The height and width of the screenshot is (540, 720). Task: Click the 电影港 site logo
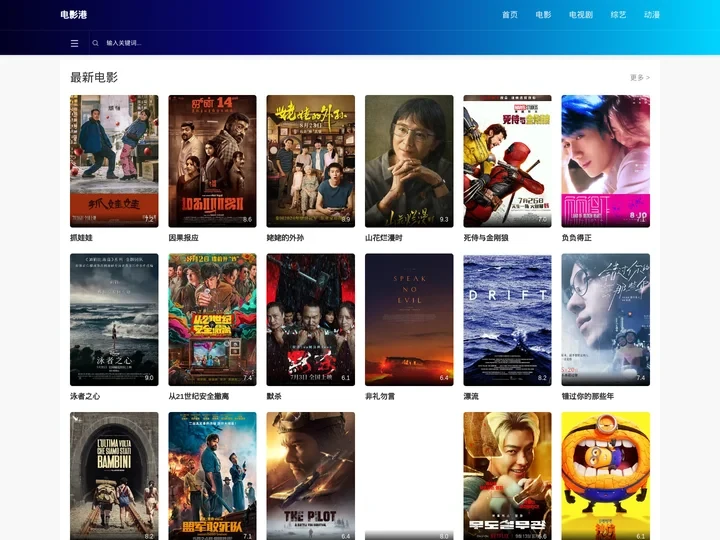73,15
